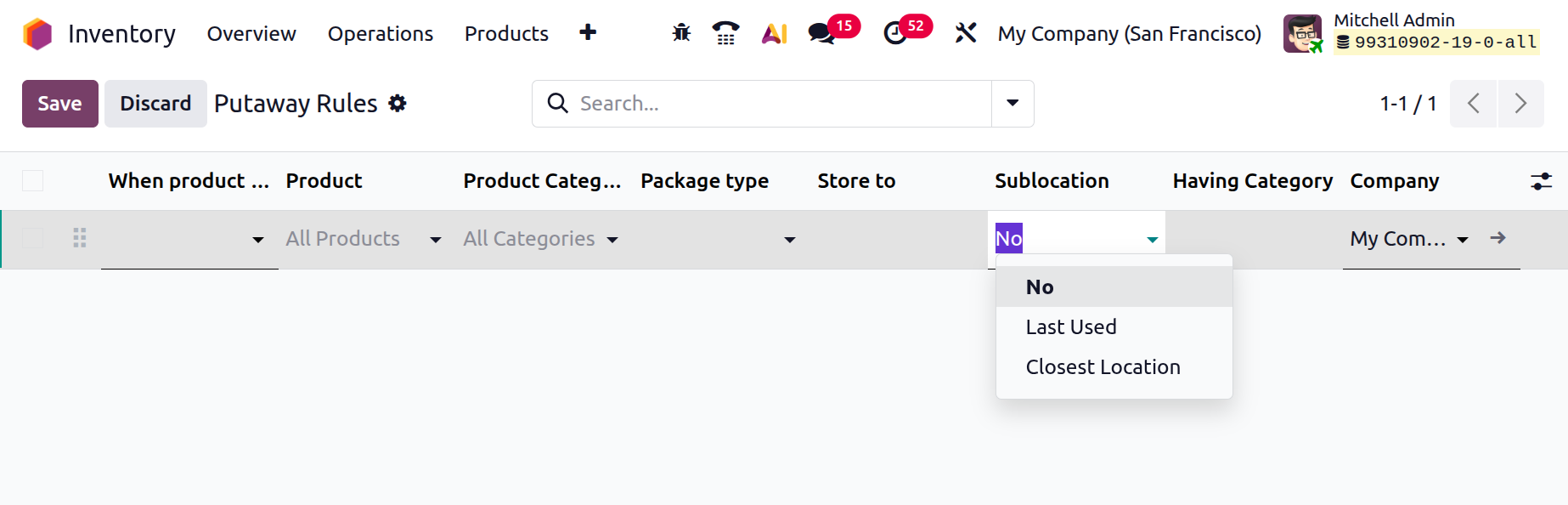Click the AI assistant icon

[774, 33]
